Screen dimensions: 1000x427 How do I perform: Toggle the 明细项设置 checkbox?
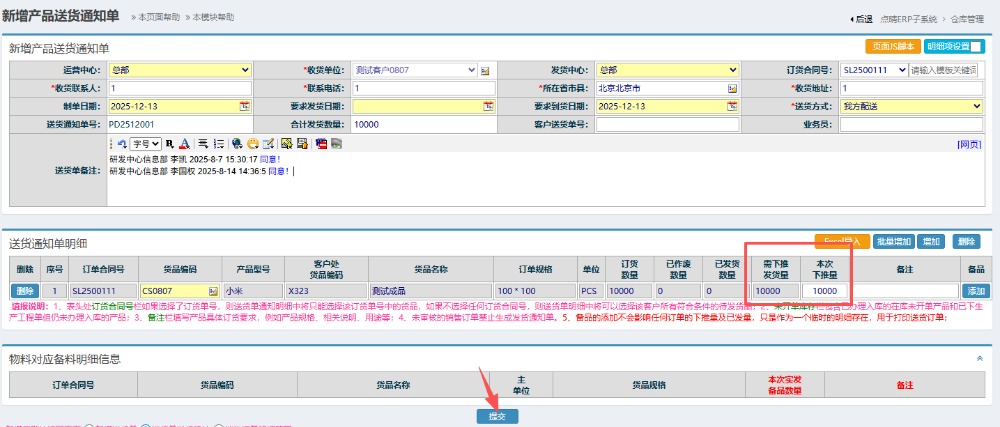coord(976,46)
